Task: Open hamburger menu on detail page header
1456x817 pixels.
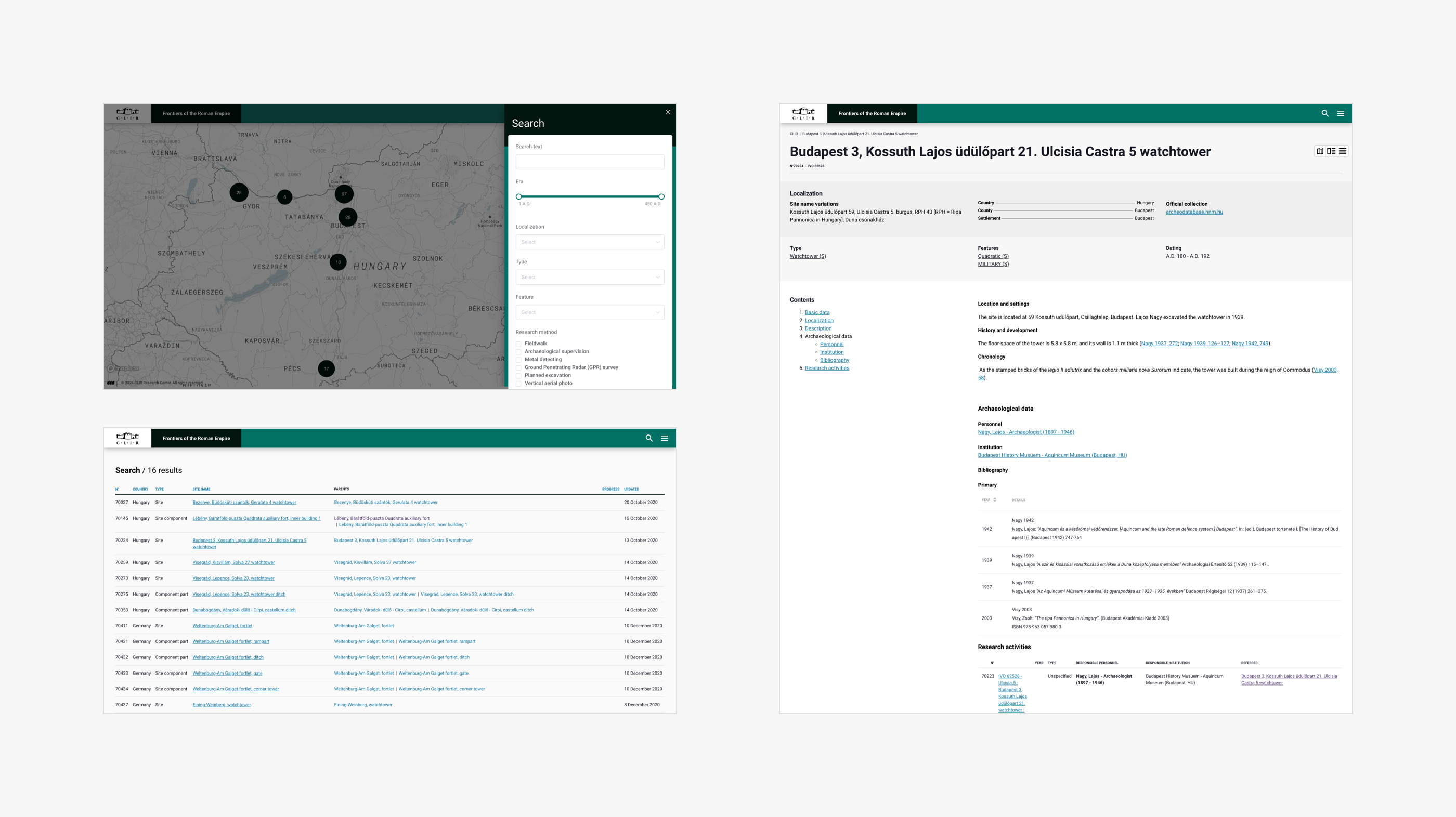Action: tap(1340, 114)
